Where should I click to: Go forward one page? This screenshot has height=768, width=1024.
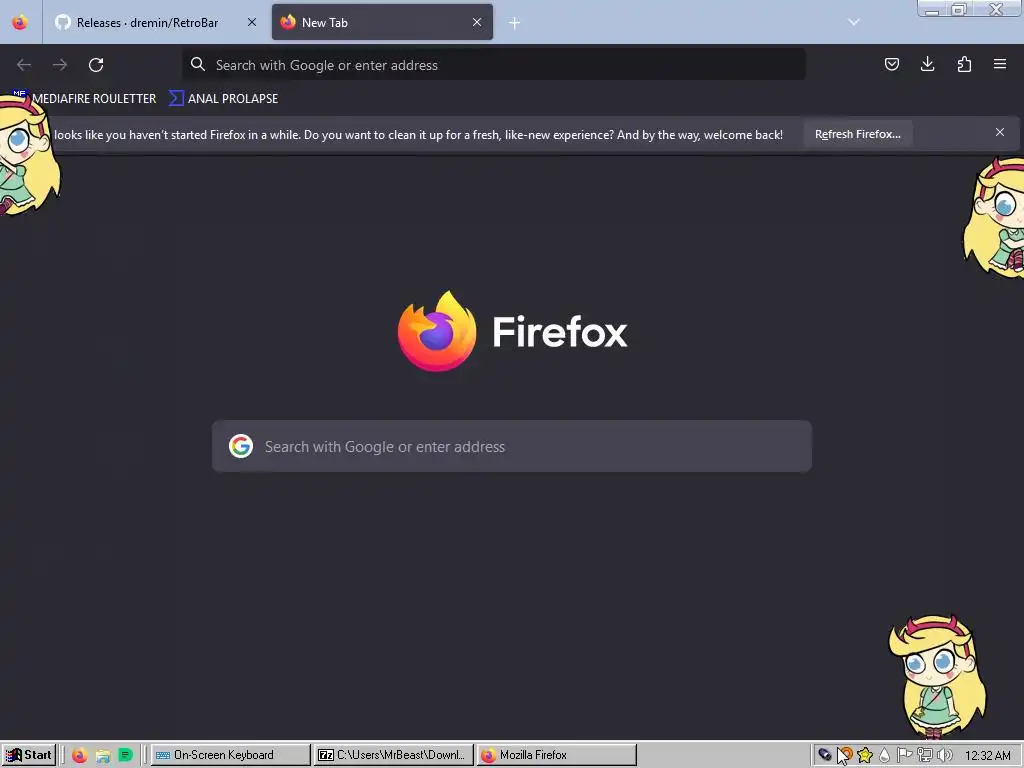coord(60,65)
